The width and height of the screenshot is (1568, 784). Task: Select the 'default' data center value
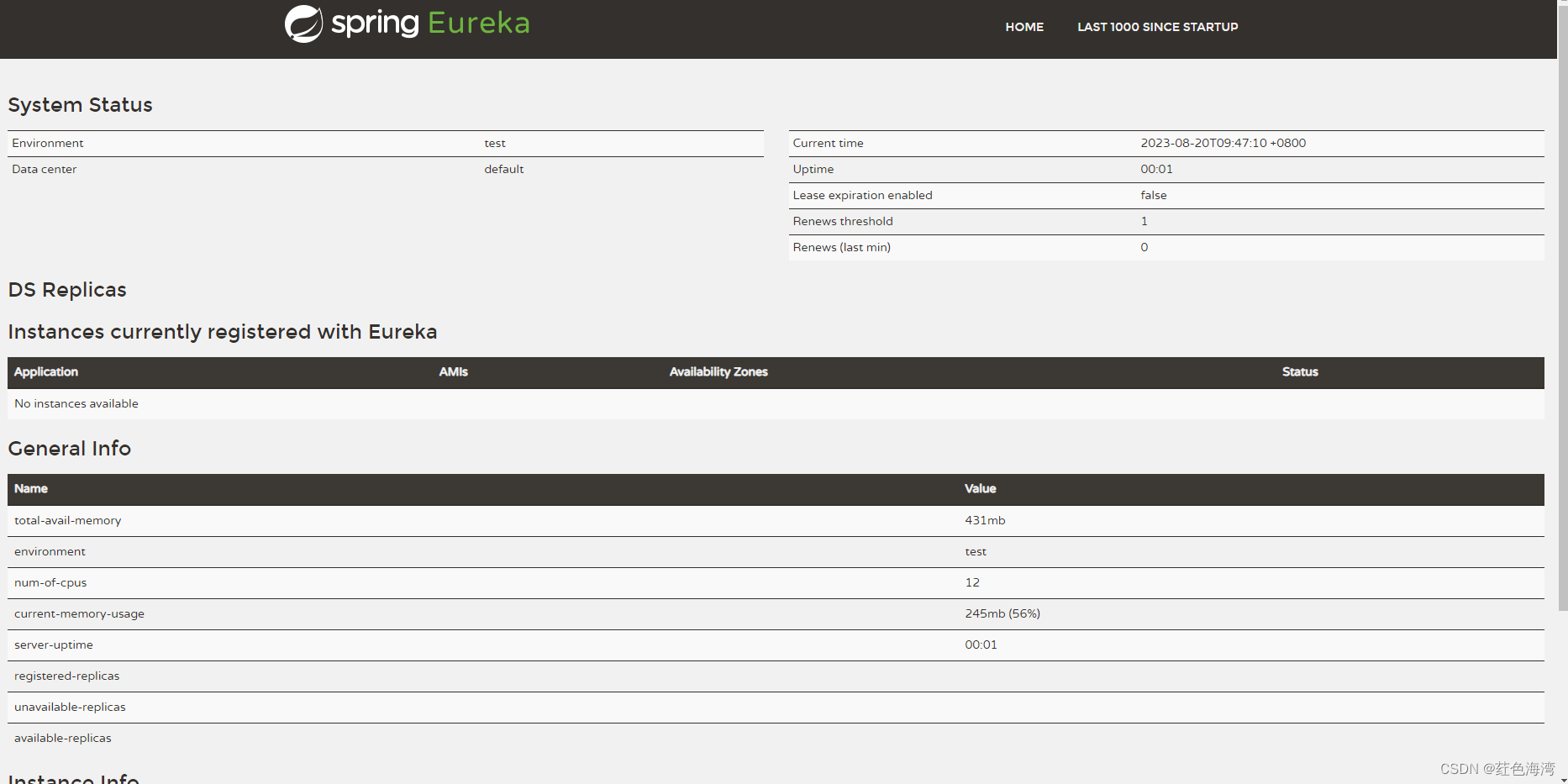(503, 170)
